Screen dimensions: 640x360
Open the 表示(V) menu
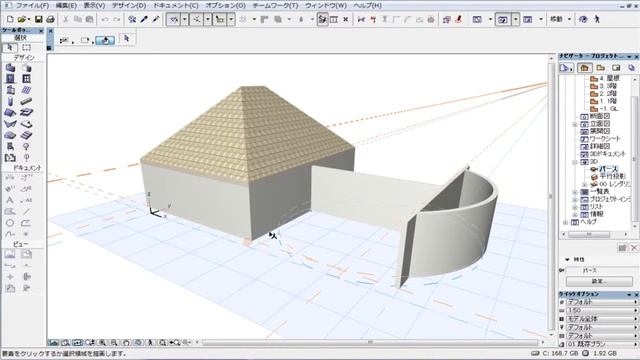coord(94,5)
